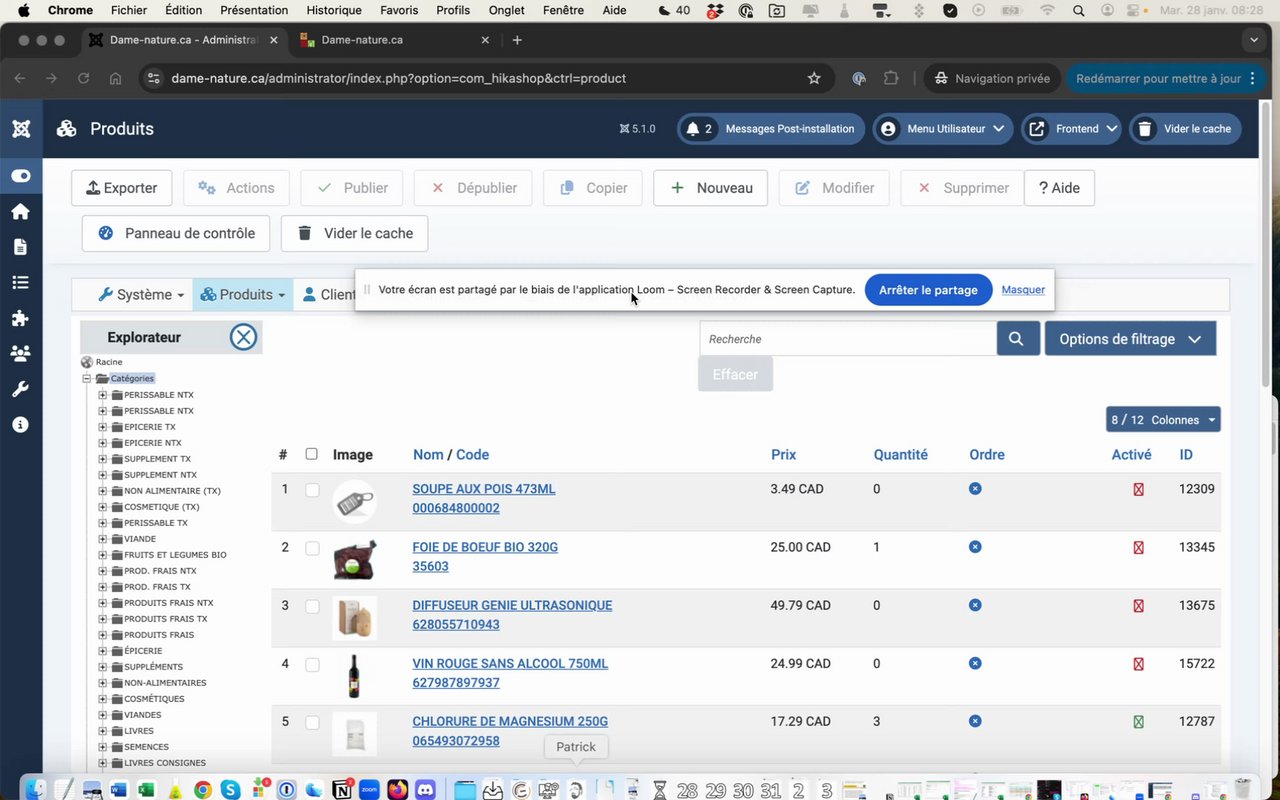Expand the Options de filtrage dropdown

click(x=1130, y=339)
